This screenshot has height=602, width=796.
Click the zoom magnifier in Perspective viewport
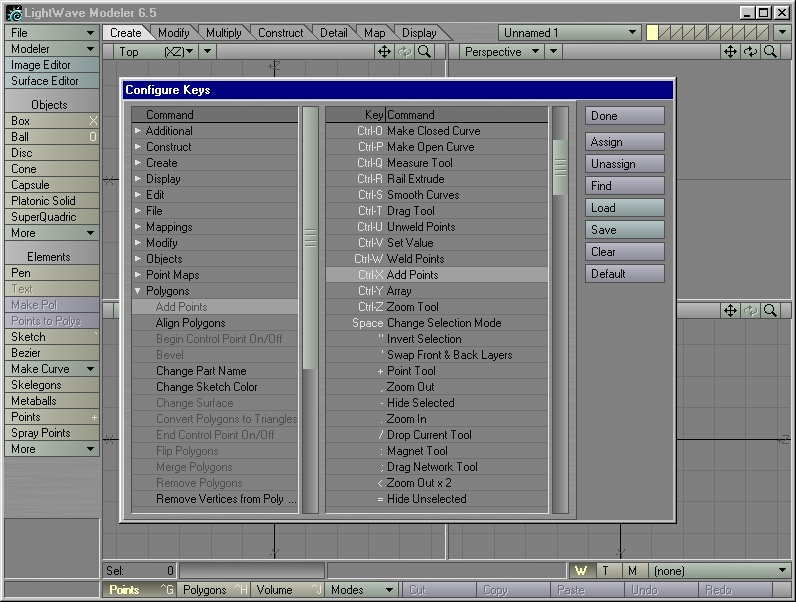[x=770, y=51]
